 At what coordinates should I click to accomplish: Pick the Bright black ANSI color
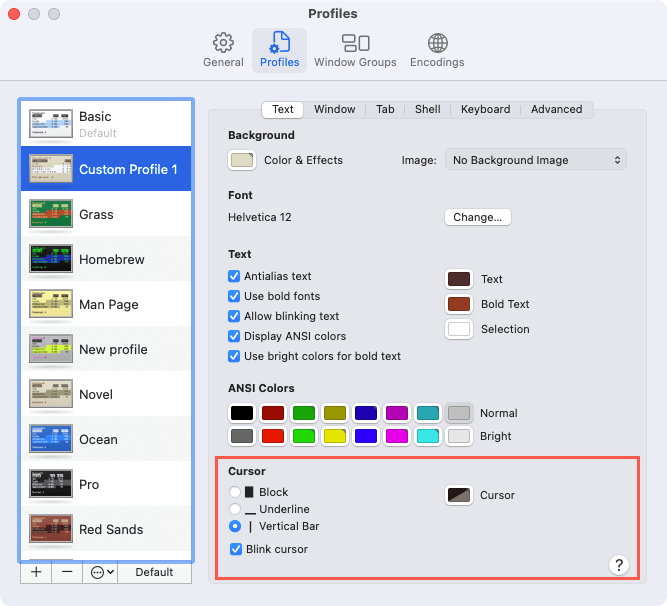tap(242, 436)
